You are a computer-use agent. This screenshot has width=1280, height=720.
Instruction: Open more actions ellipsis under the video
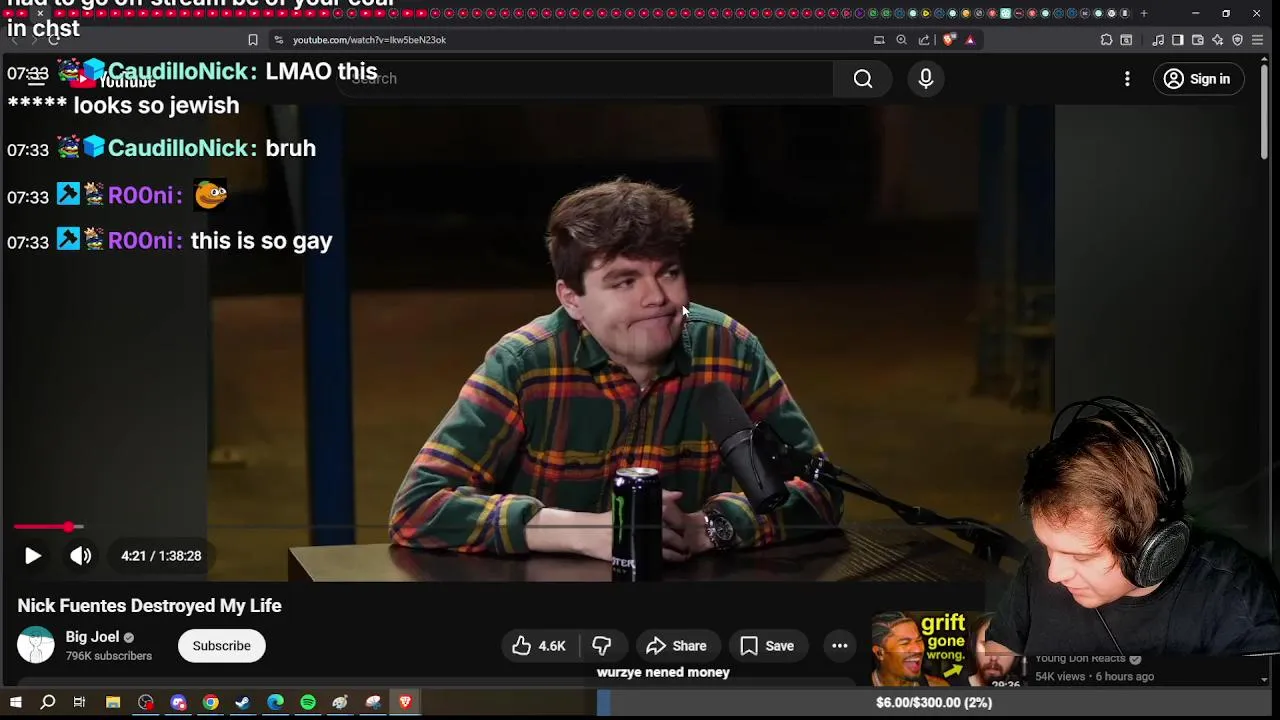(x=840, y=646)
